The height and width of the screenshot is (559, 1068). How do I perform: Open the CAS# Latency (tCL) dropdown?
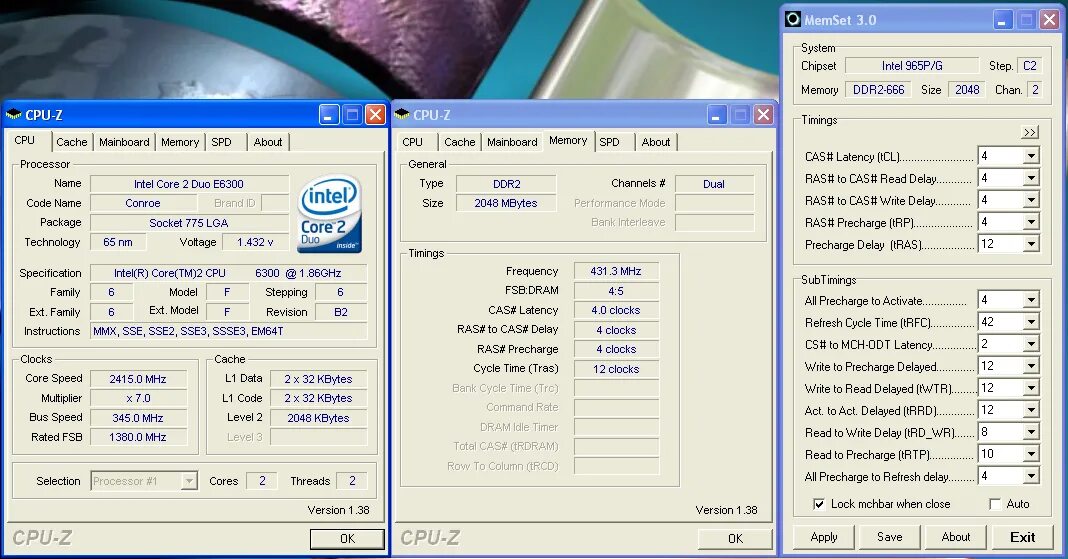click(1031, 157)
